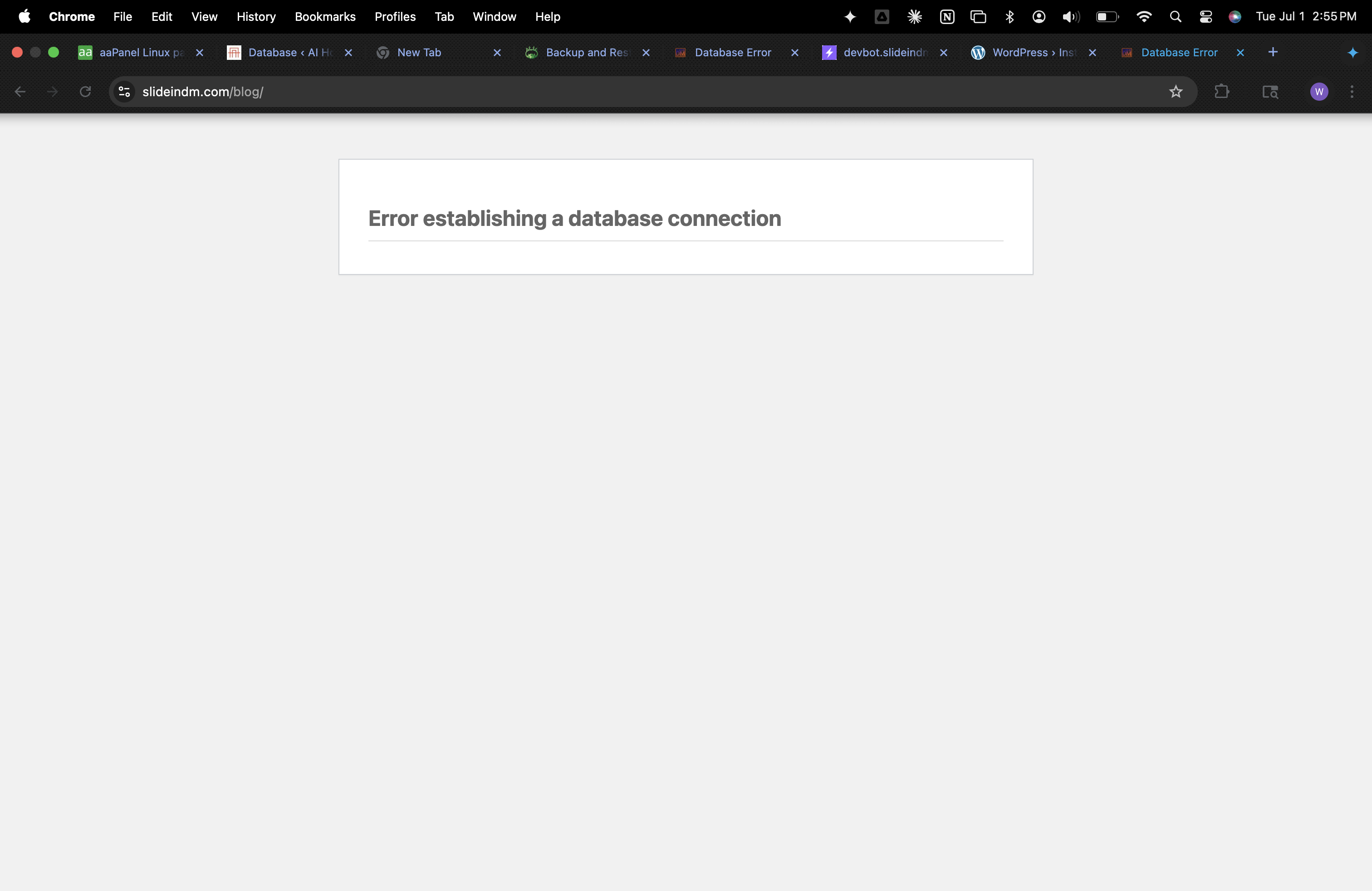This screenshot has width=1372, height=891.
Task: View site information icon in address bar
Action: coord(124,92)
